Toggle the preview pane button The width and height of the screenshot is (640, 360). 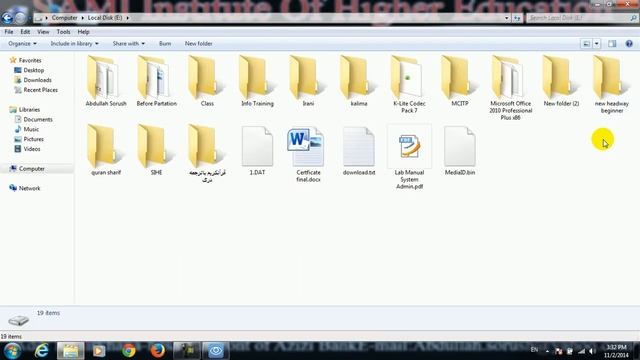[612, 43]
